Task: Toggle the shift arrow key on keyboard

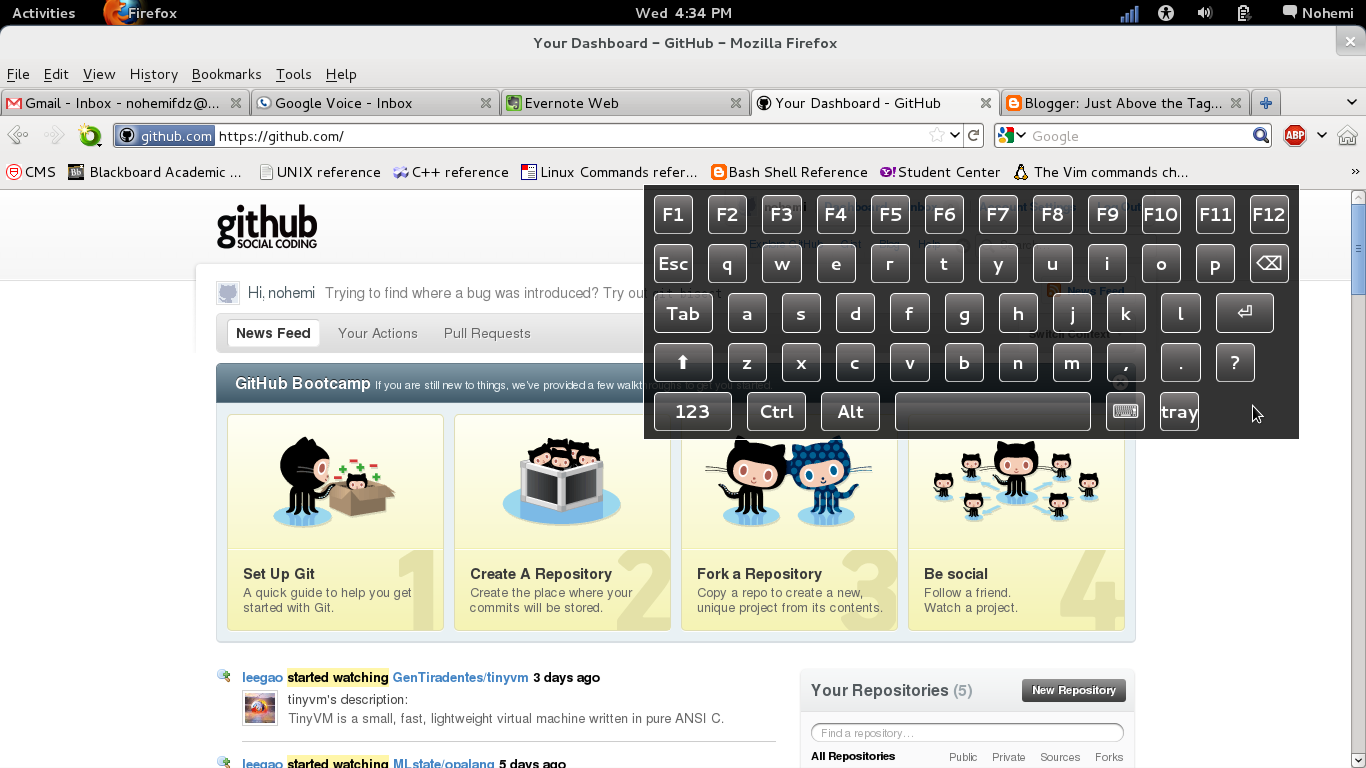Action: coord(683,362)
